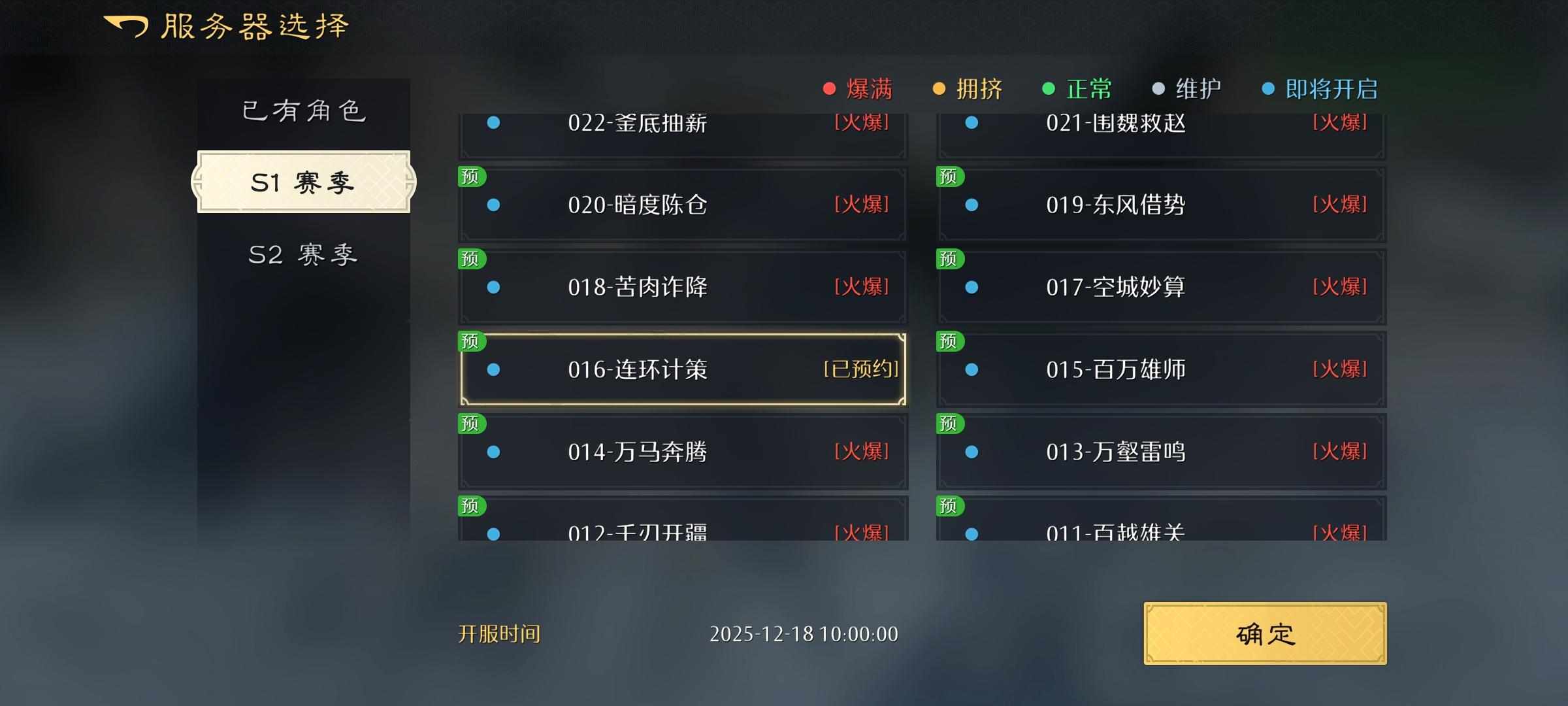Click the red 爆满 legend dot
This screenshot has width=1568, height=706.
830,89
